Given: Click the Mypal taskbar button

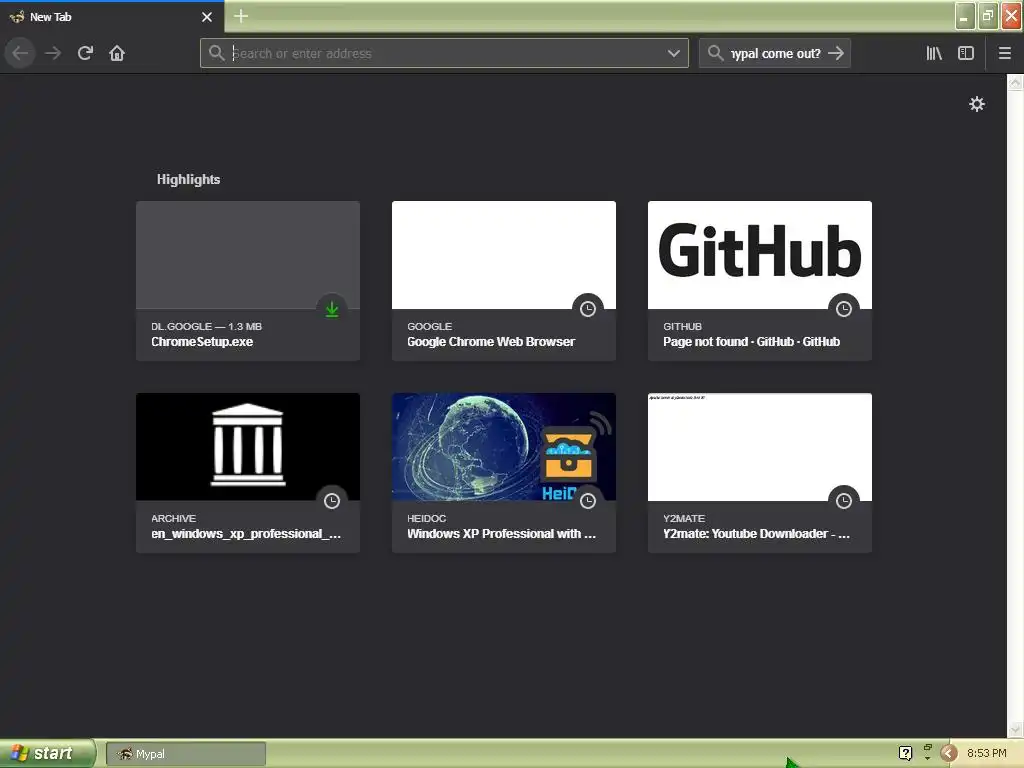Looking at the screenshot, I should coord(185,754).
